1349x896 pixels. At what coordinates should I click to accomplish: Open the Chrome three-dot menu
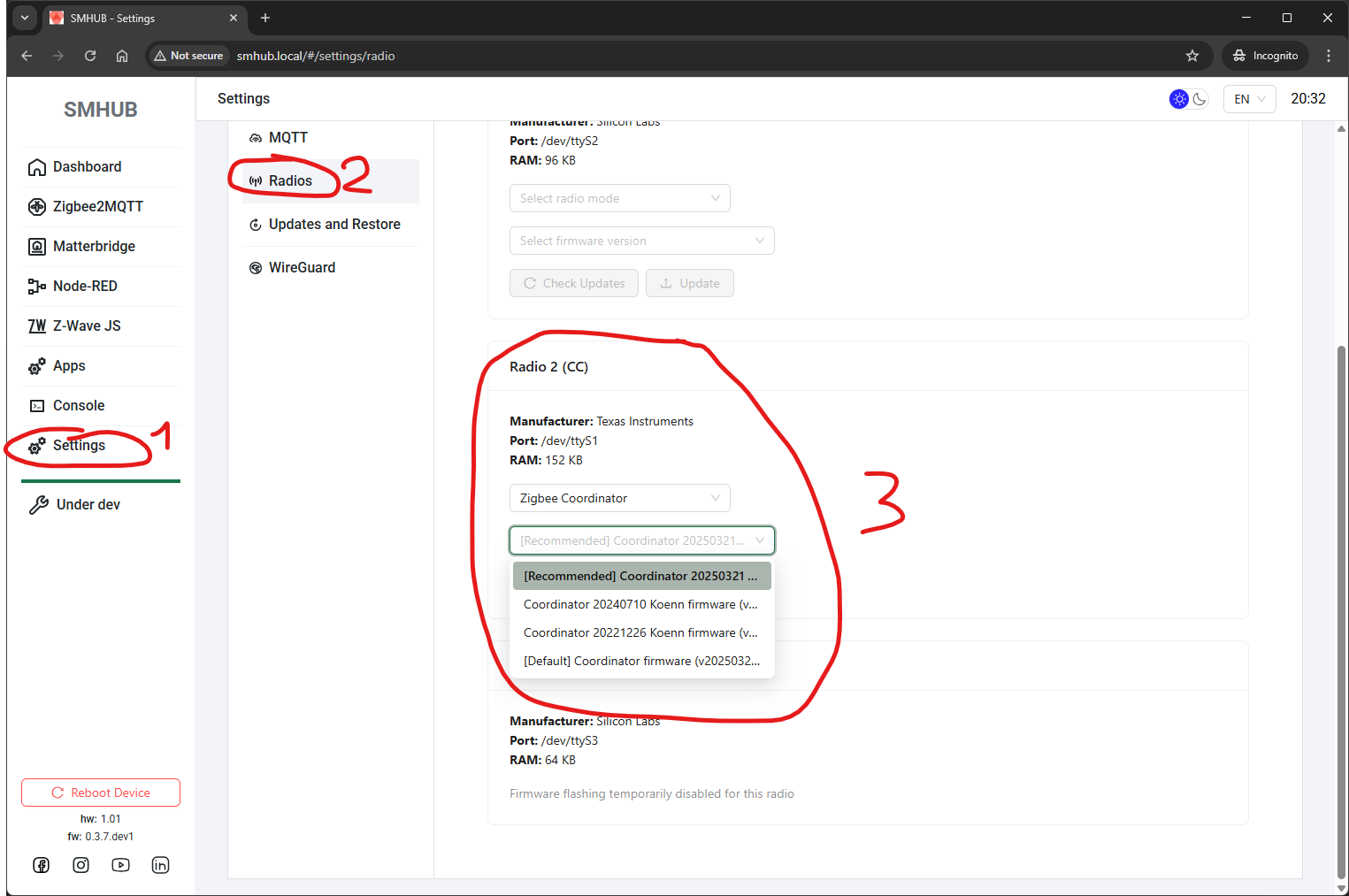1328,56
